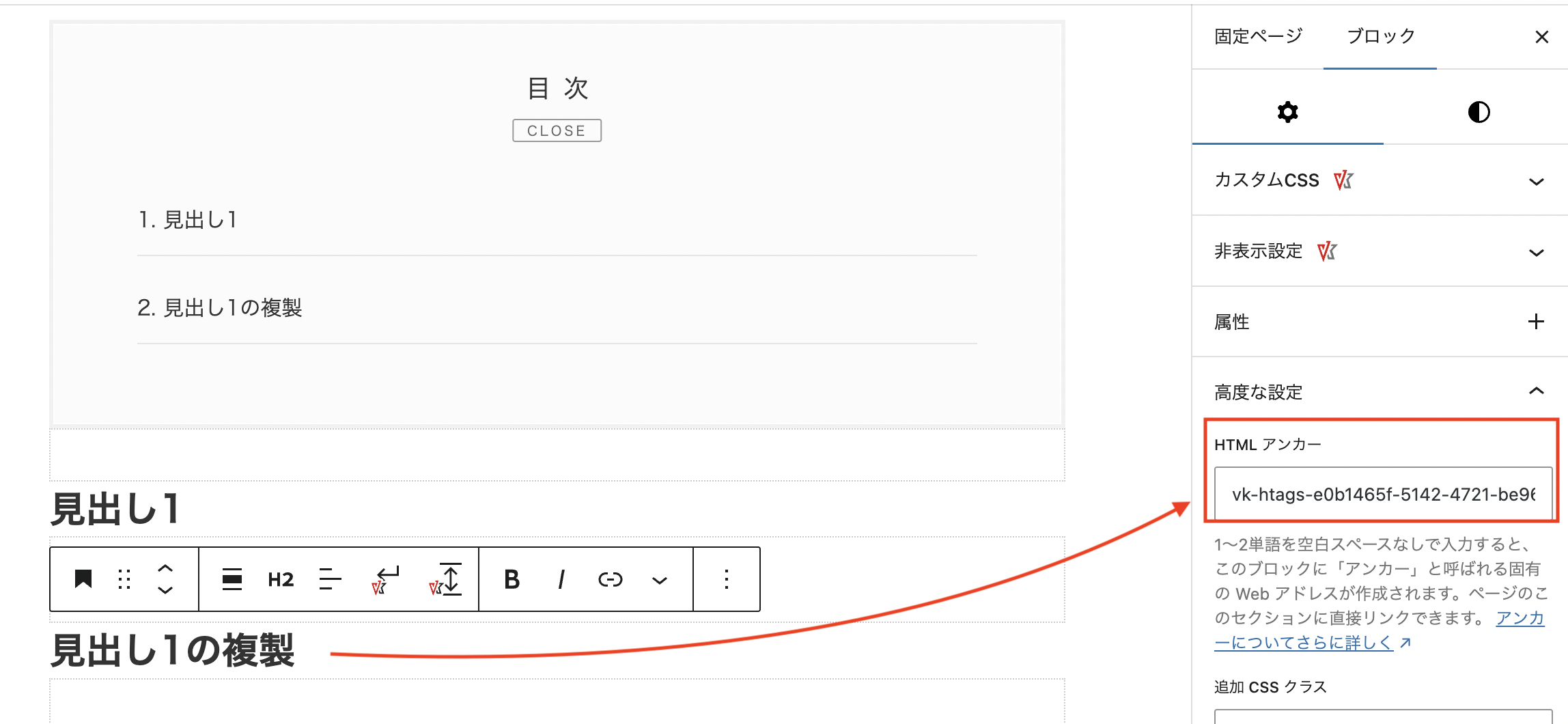Open the block options three-dot menu
Image resolution: width=1568 pixels, height=724 pixels.
727,579
